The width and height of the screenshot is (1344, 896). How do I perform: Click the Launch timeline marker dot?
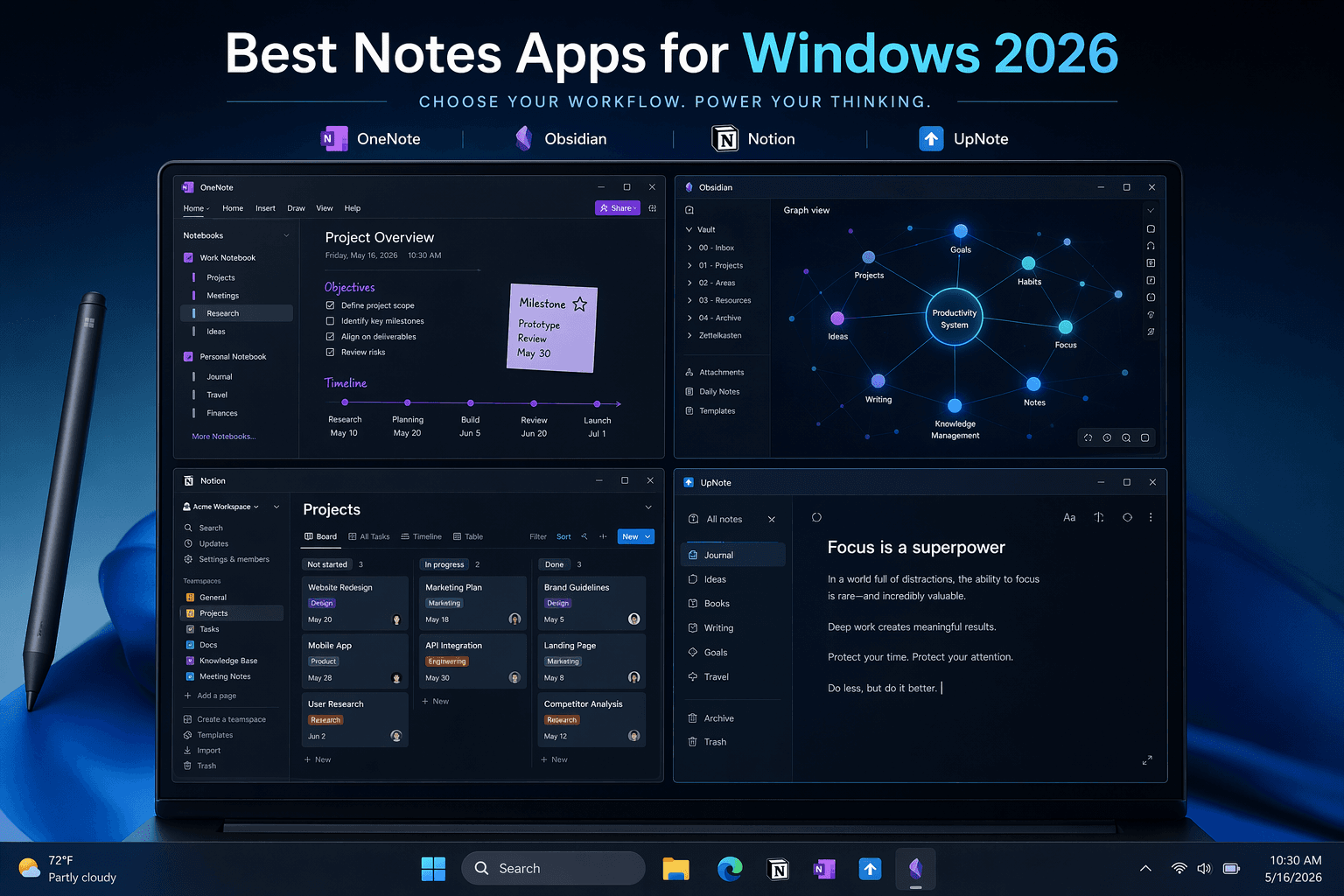tap(597, 403)
